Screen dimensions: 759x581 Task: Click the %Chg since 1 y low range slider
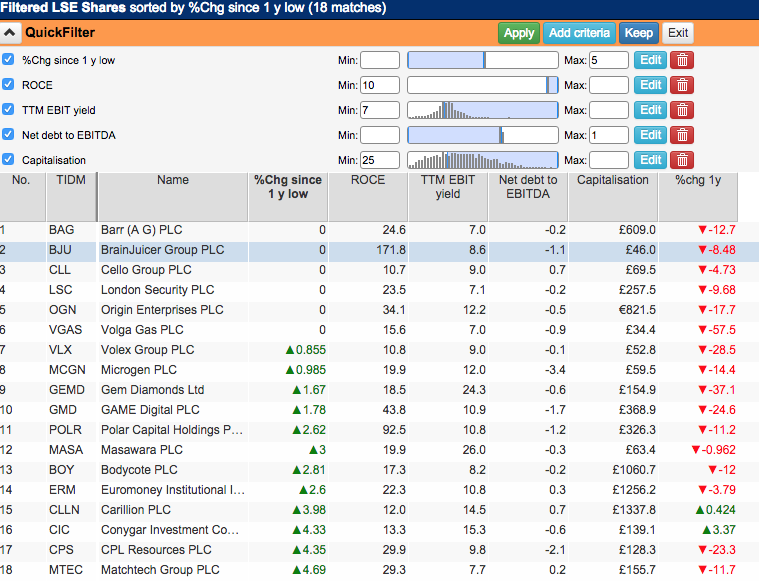point(483,60)
